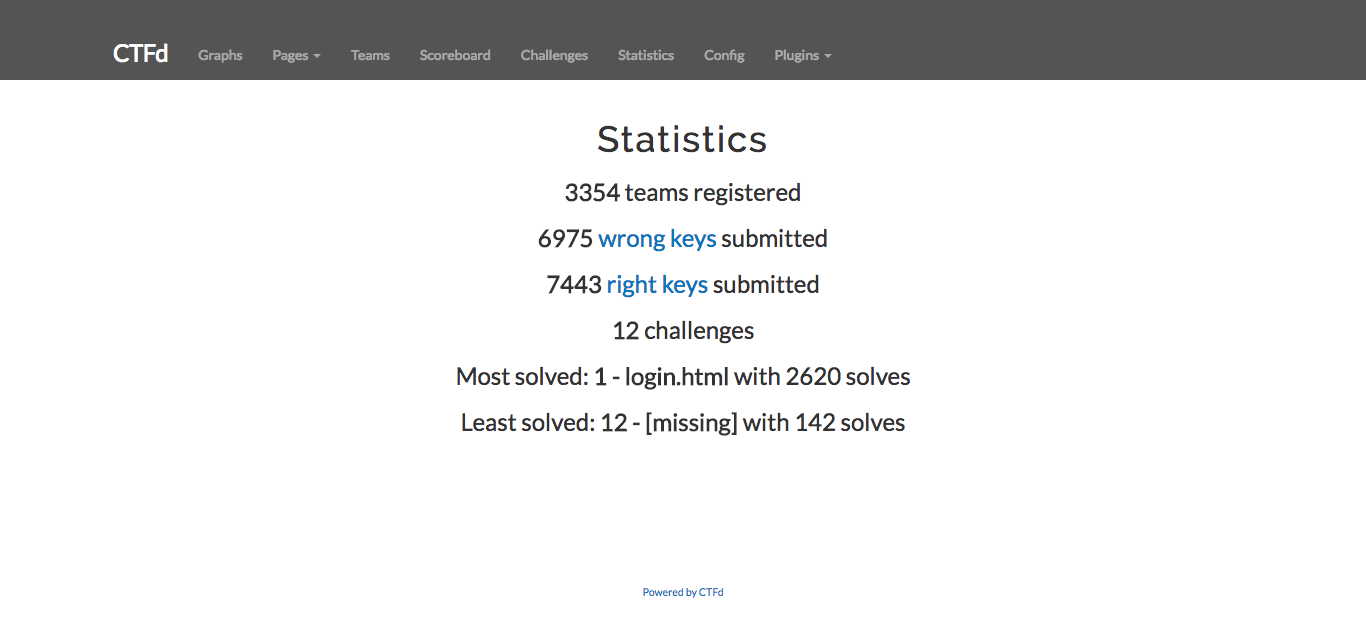Follow the "right keys" link
This screenshot has width=1366, height=627.
[657, 285]
